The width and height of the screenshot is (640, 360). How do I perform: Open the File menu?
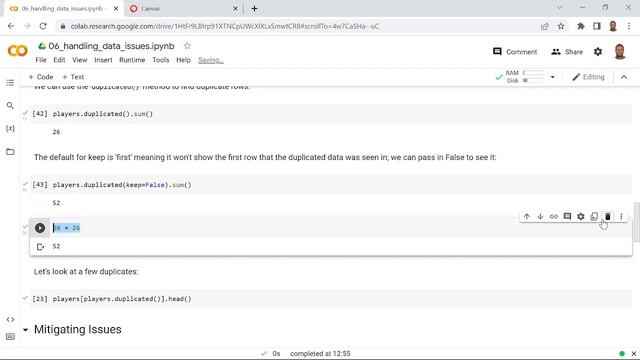(41, 60)
